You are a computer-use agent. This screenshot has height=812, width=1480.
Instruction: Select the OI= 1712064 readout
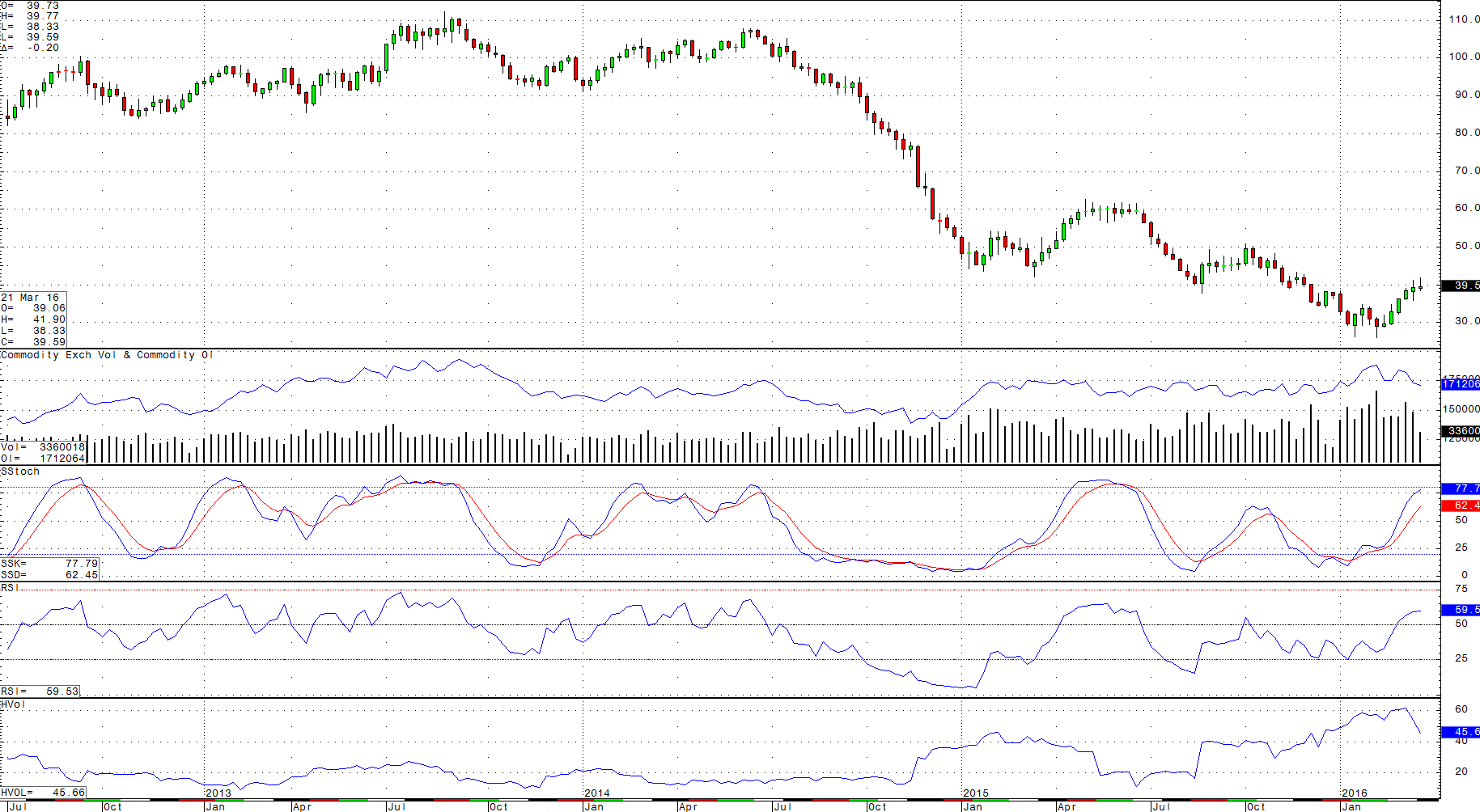click(43, 458)
